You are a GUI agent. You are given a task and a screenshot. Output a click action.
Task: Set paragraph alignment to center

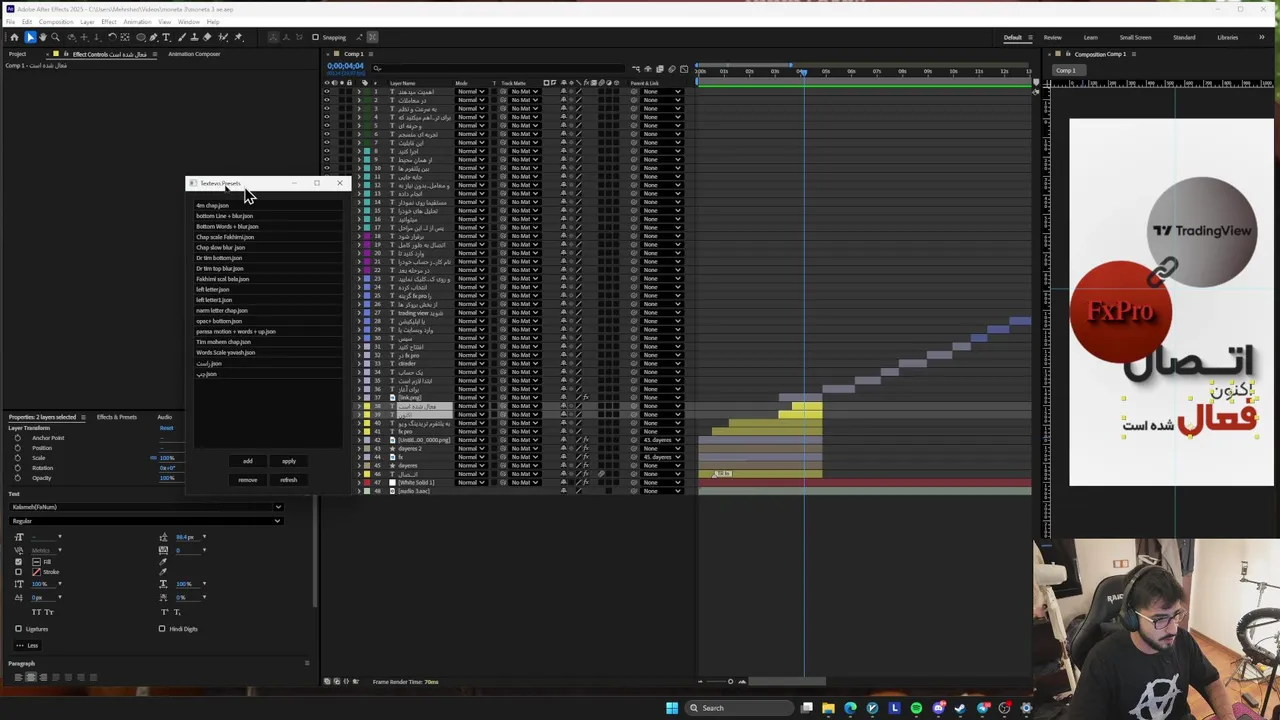point(30,677)
